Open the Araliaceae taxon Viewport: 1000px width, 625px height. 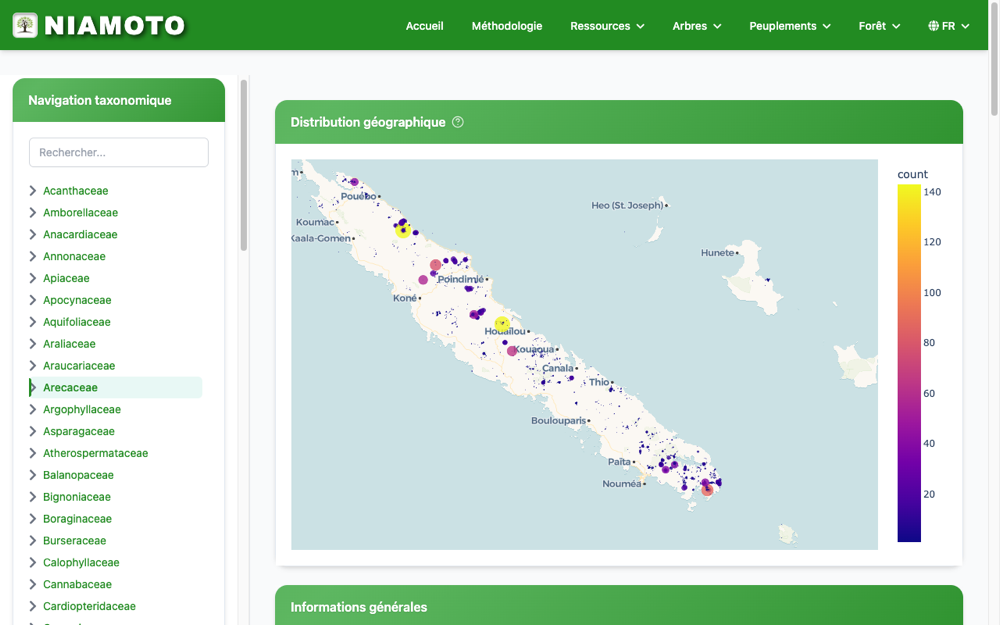[69, 344]
